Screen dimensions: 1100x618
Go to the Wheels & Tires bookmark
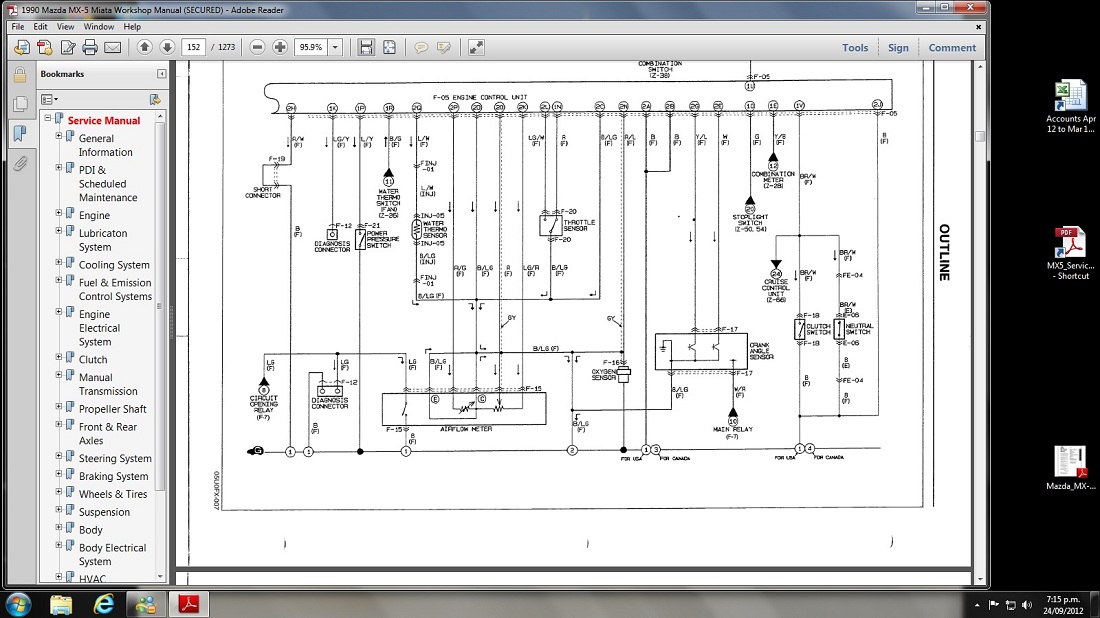tap(113, 494)
